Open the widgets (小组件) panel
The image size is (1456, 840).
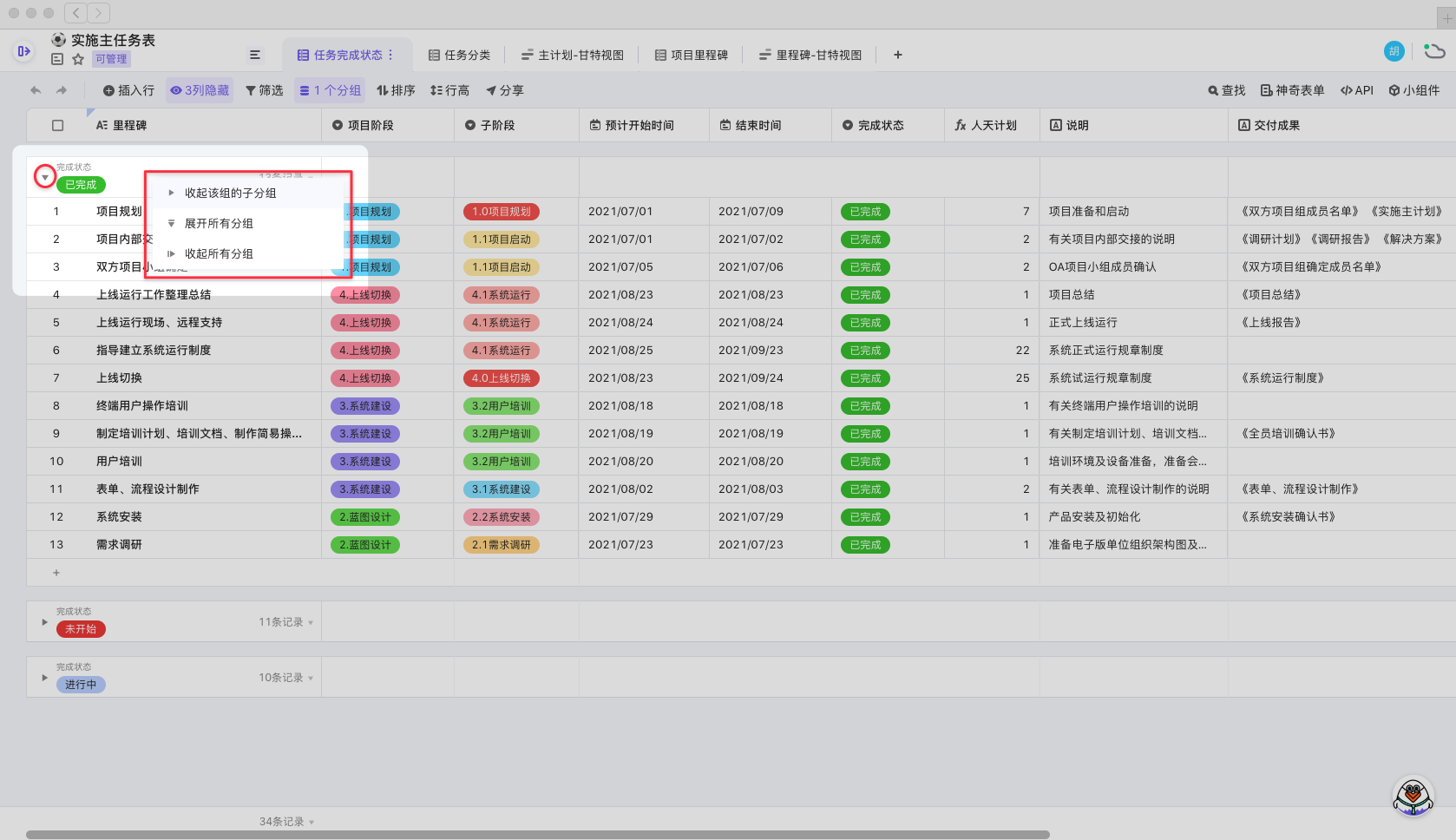coord(1413,90)
